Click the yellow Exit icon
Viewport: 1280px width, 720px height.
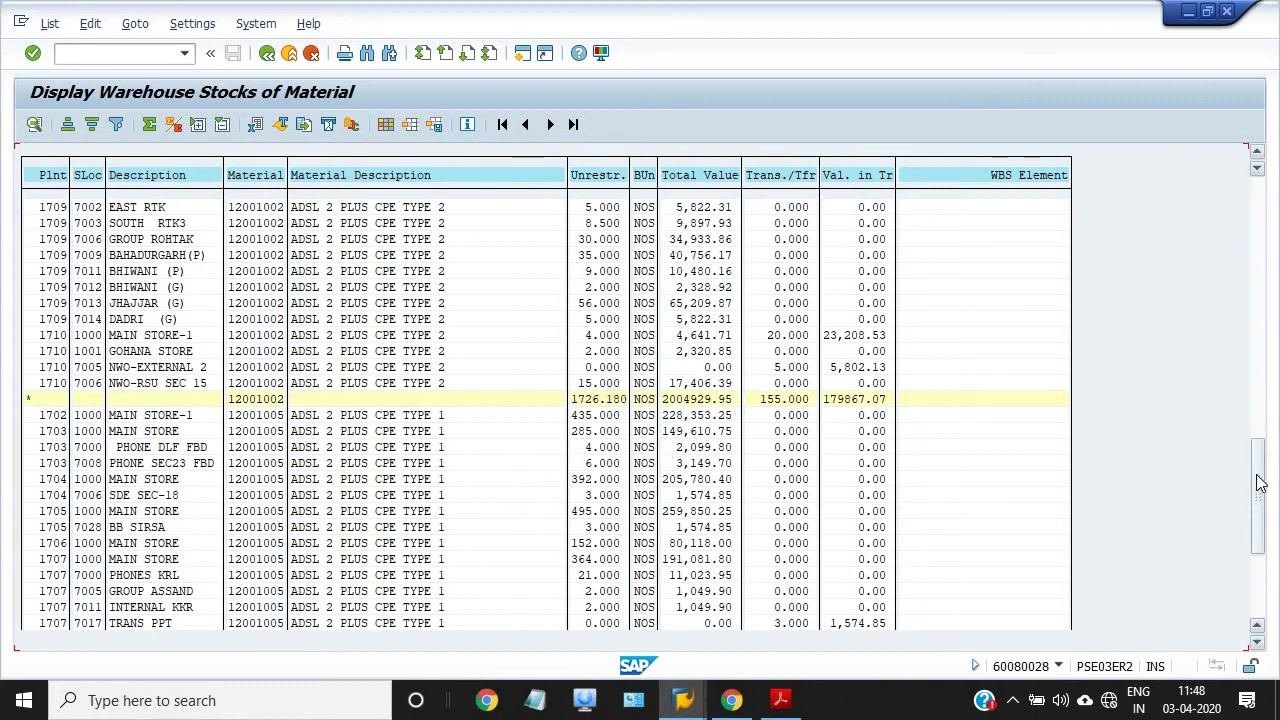(289, 53)
